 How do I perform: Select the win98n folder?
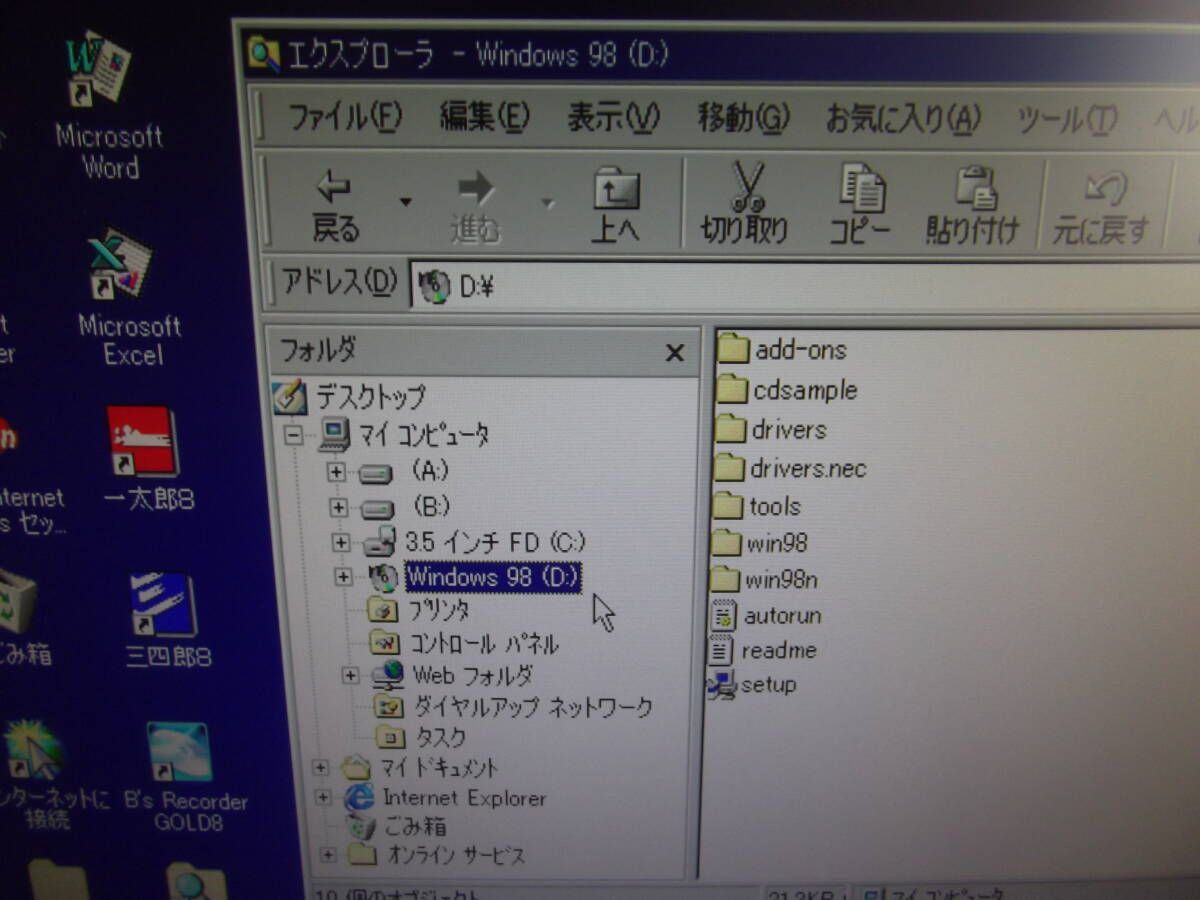click(765, 579)
